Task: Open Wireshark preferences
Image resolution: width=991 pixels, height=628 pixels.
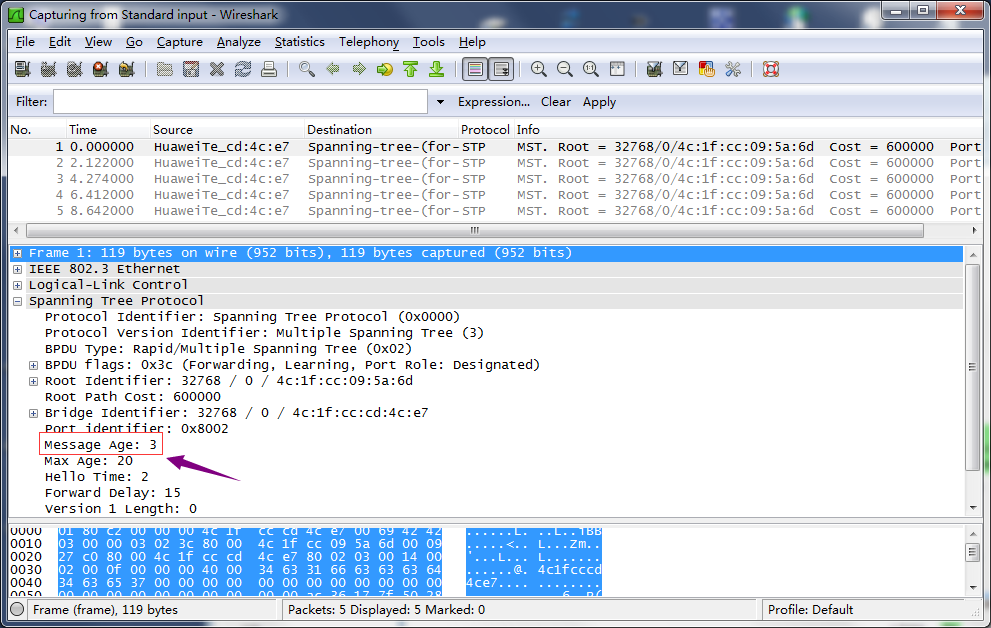Action: point(733,69)
